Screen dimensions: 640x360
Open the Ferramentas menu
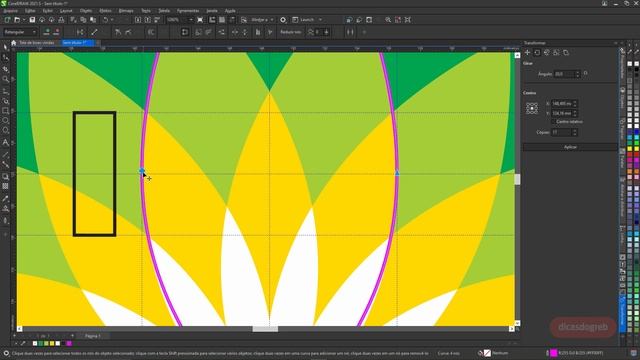tap(188, 11)
